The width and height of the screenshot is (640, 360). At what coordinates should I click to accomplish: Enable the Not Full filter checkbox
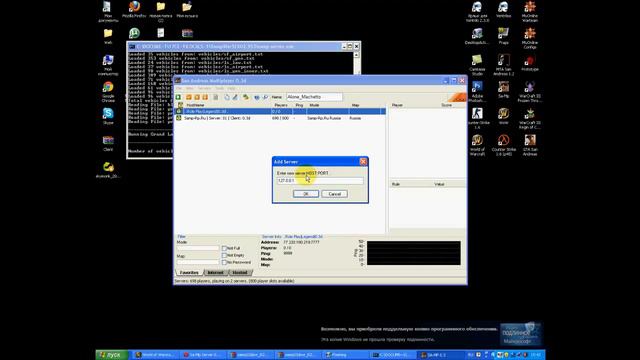[x=224, y=248]
